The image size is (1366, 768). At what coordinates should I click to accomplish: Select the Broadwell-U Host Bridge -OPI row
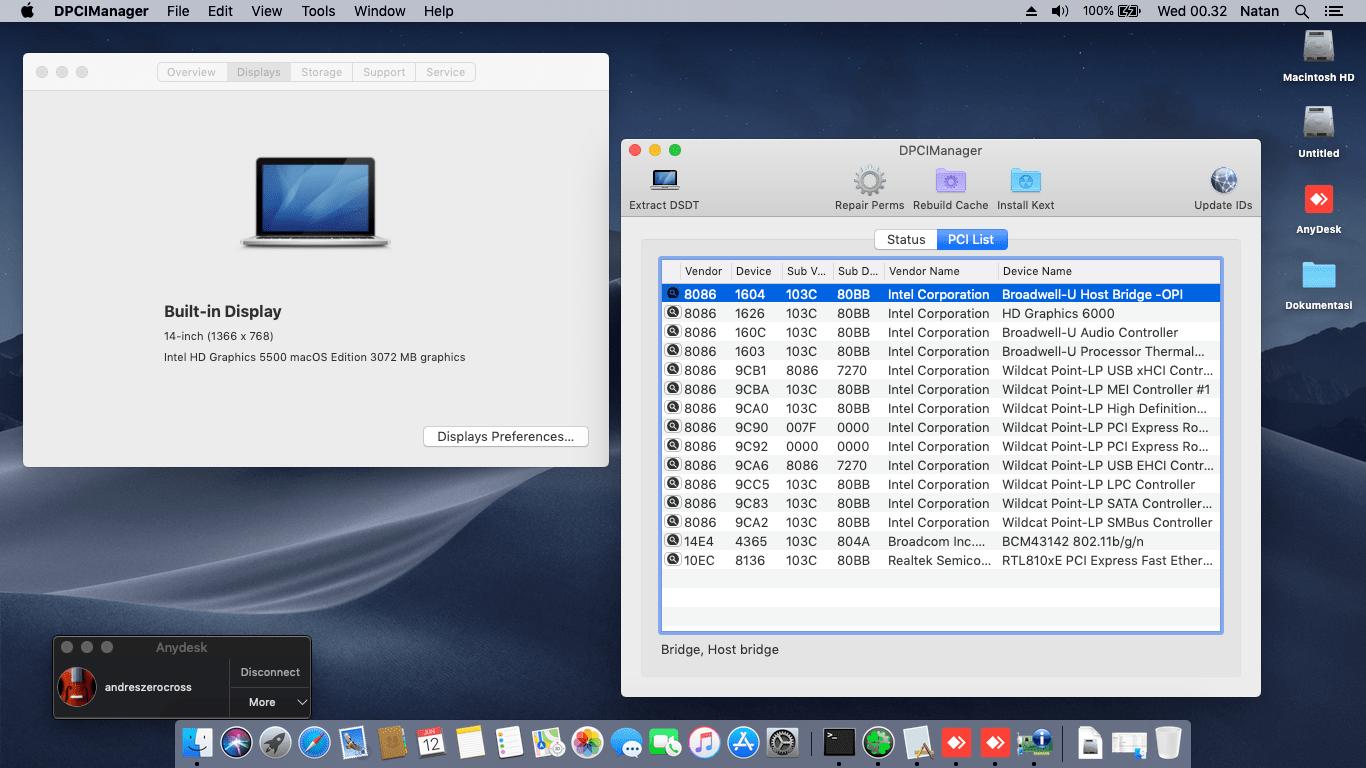coord(940,294)
